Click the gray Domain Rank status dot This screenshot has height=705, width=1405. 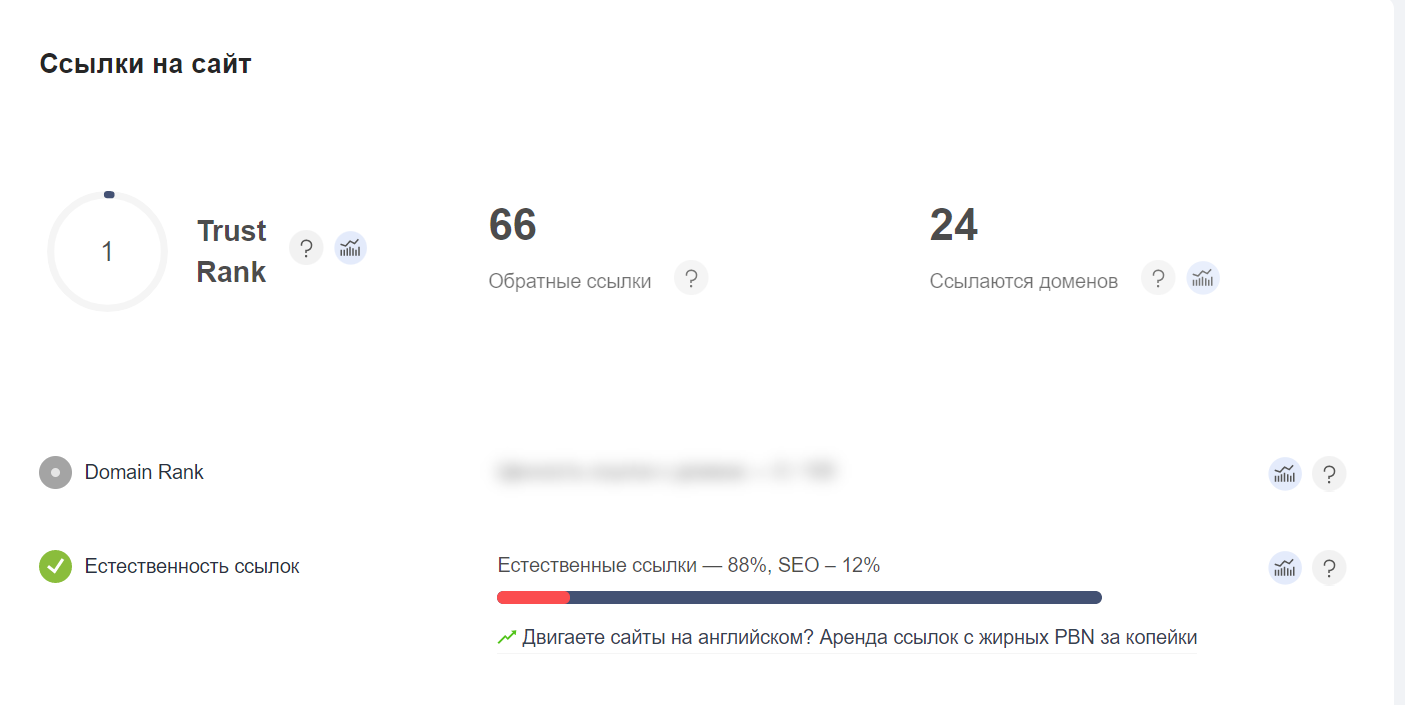coord(55,472)
